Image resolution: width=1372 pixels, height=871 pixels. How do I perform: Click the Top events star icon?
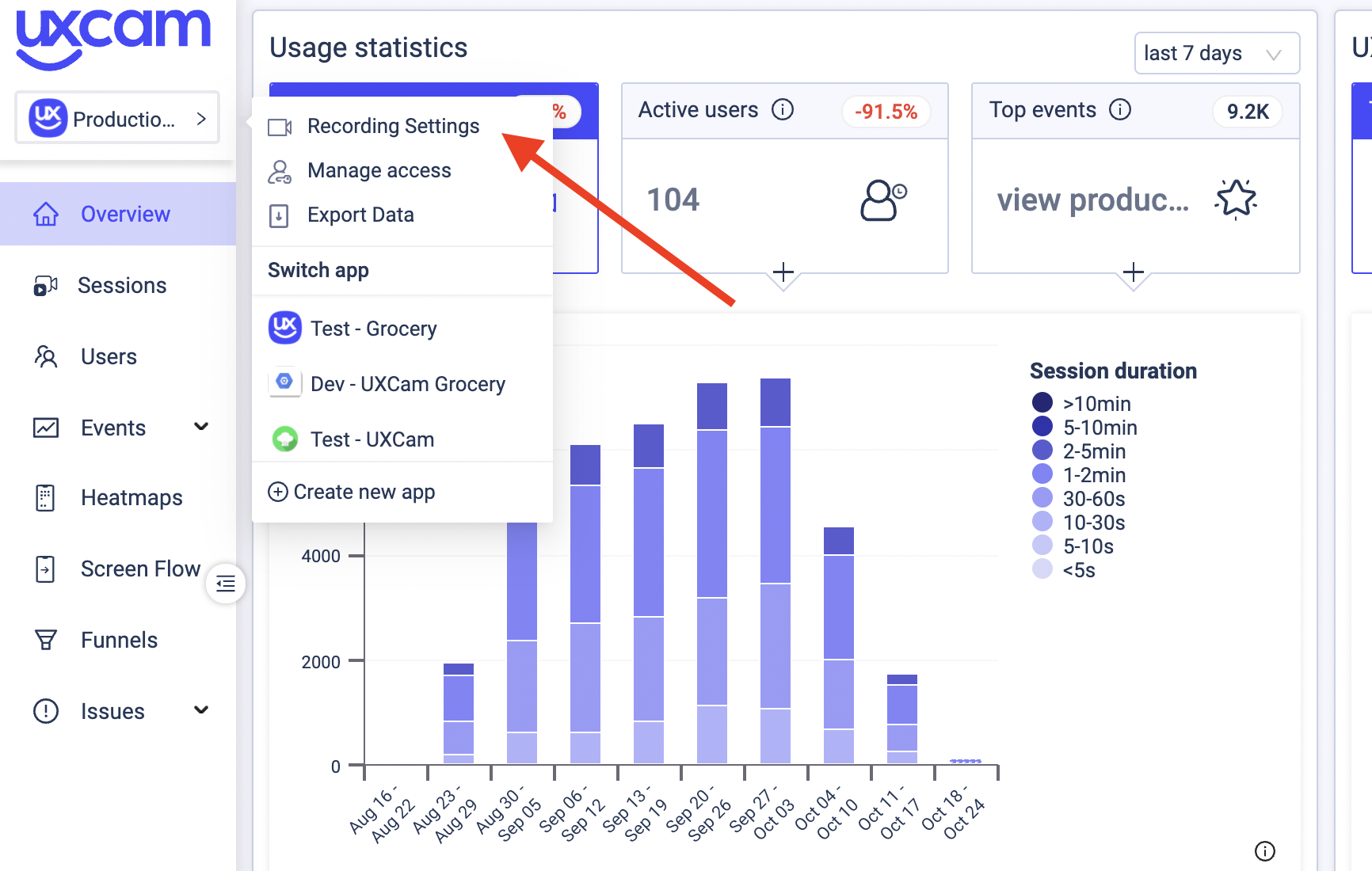point(1236,199)
